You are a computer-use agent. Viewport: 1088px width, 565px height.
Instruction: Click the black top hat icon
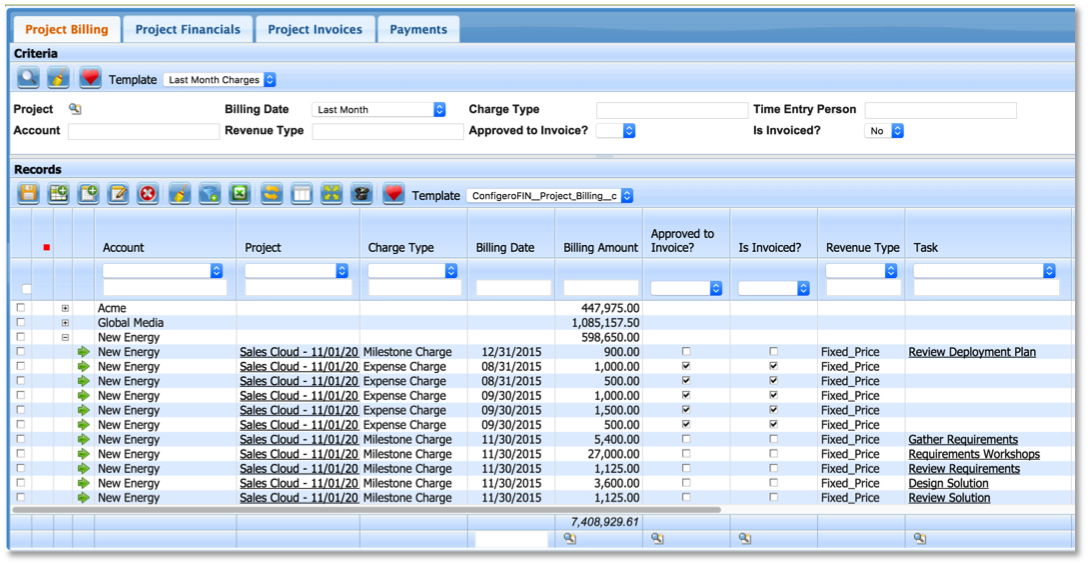(x=362, y=194)
